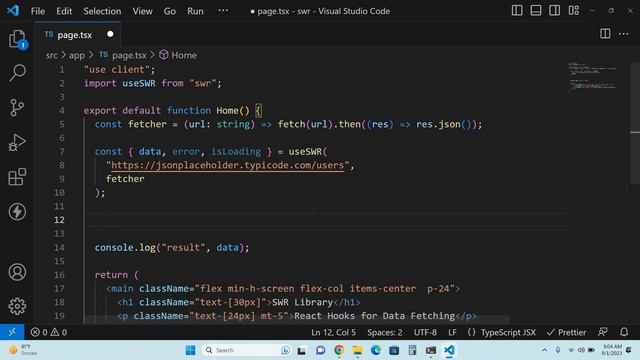Click the minimap code preview
Screen dimensions: 640x360
(593, 76)
